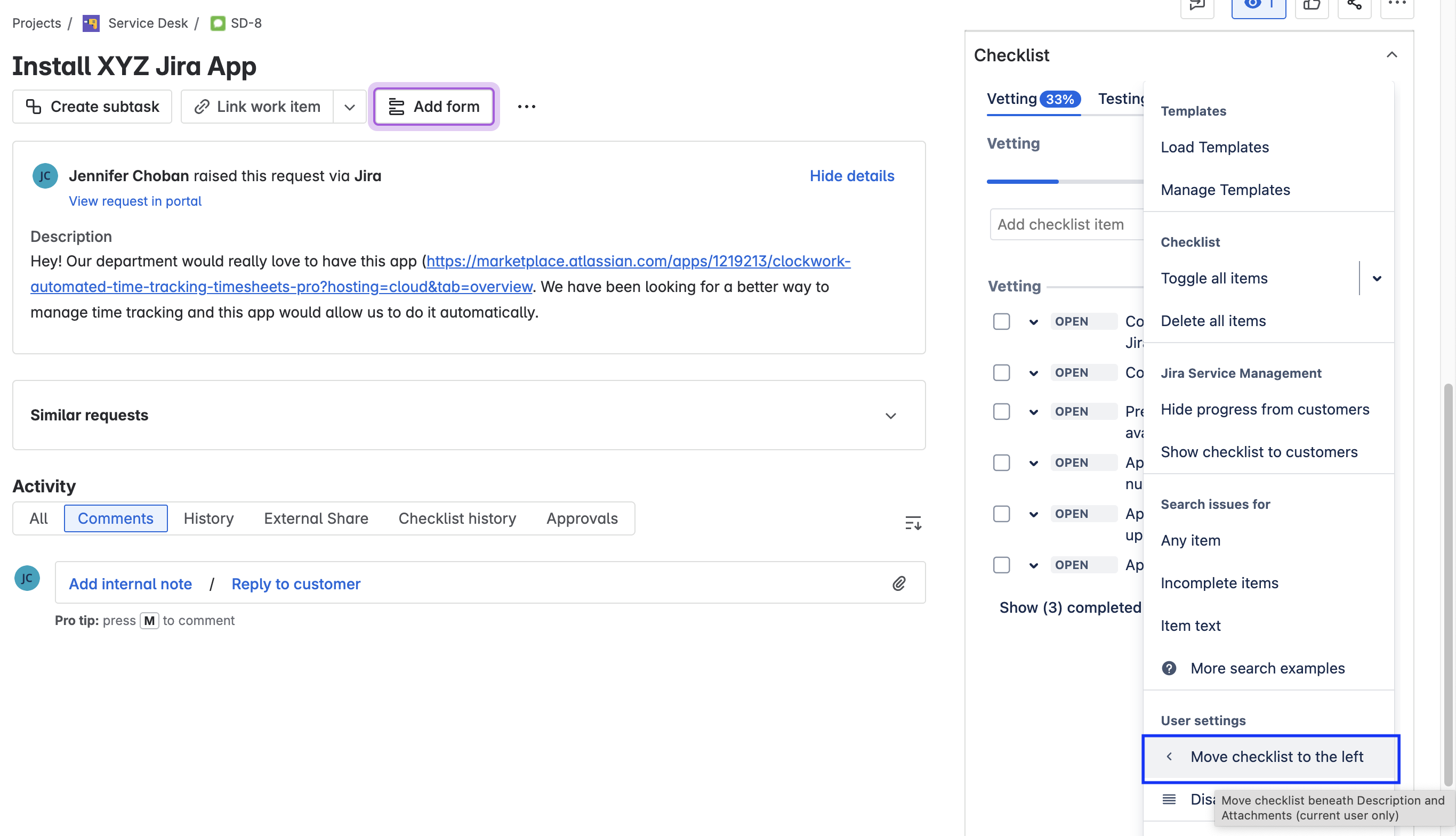Screen dimensions: 1456x836
Task: Click the watch (eye) icon button
Action: (x=1258, y=6)
